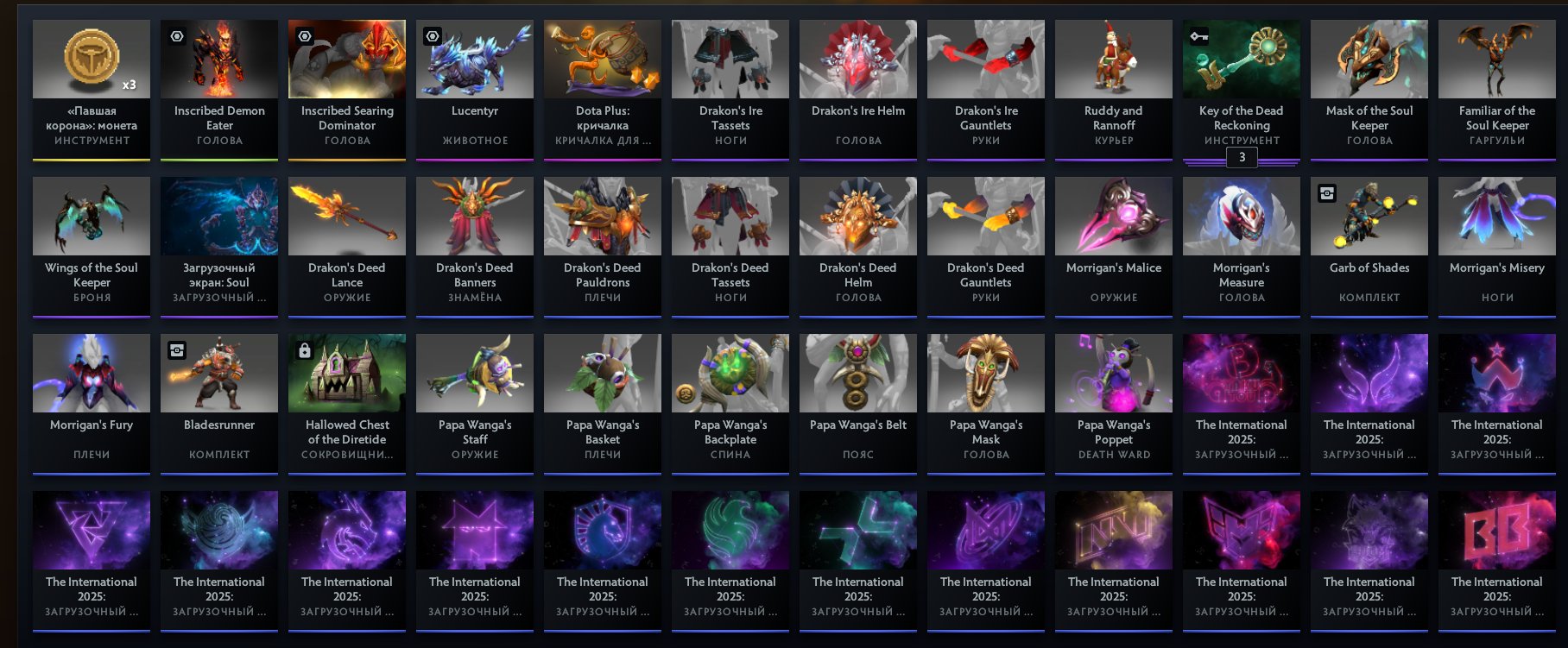Click the eye icon on Inscribed Searing Dominator

point(305,36)
